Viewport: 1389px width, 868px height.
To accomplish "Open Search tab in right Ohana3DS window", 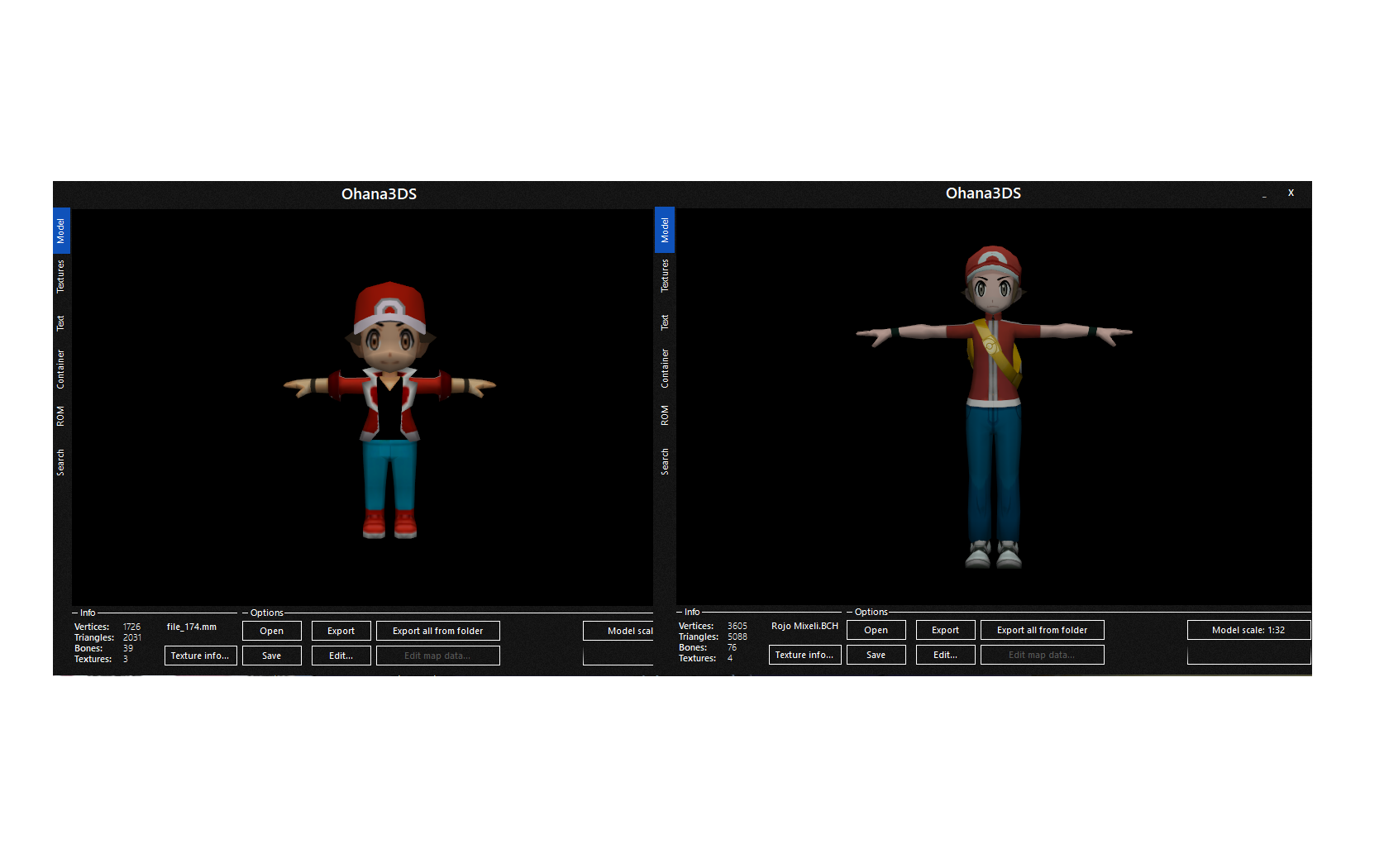I will [665, 461].
